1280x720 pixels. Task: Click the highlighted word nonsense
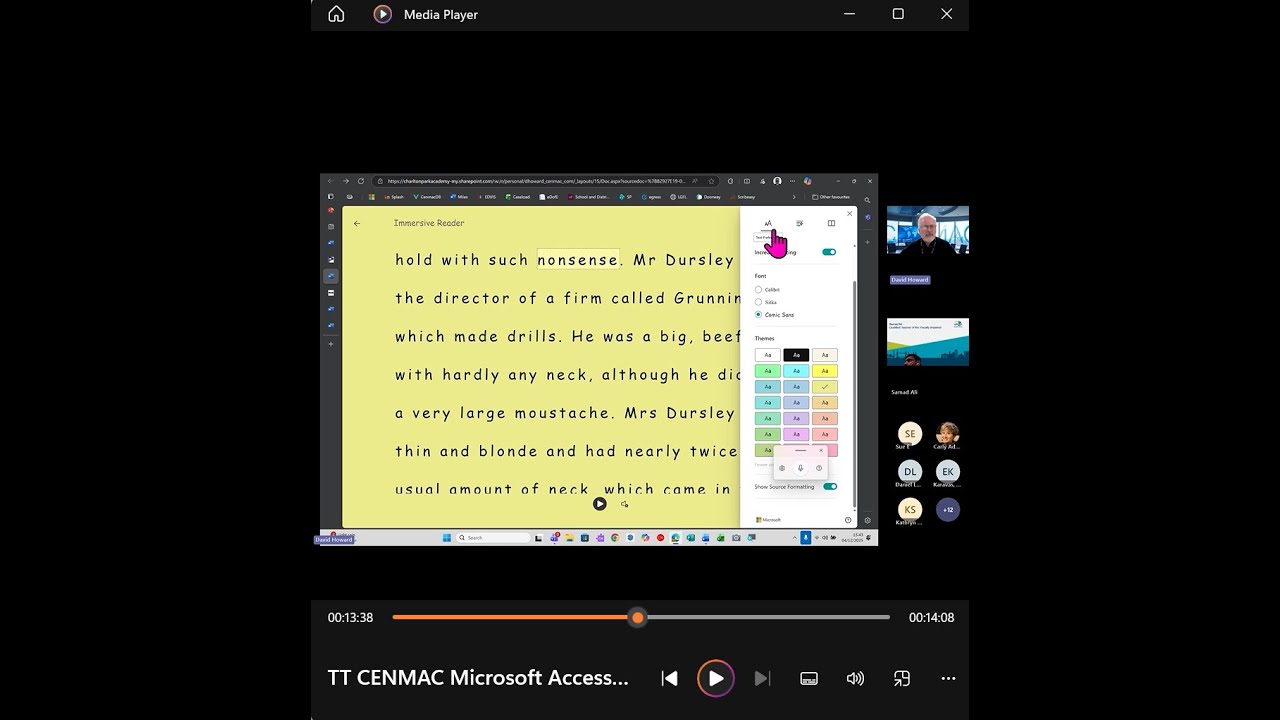tap(578, 260)
